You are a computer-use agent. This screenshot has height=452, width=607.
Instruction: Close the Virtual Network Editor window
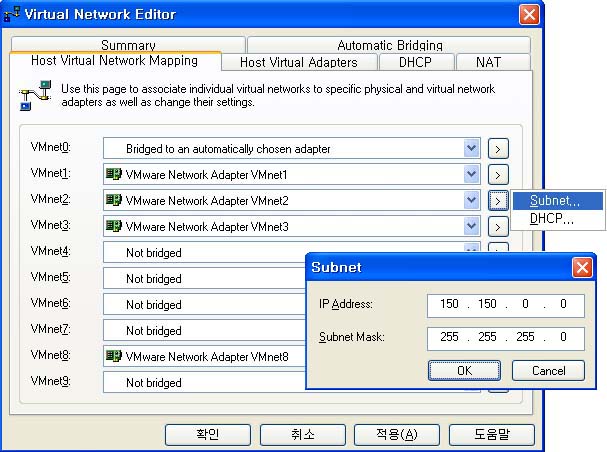click(529, 15)
